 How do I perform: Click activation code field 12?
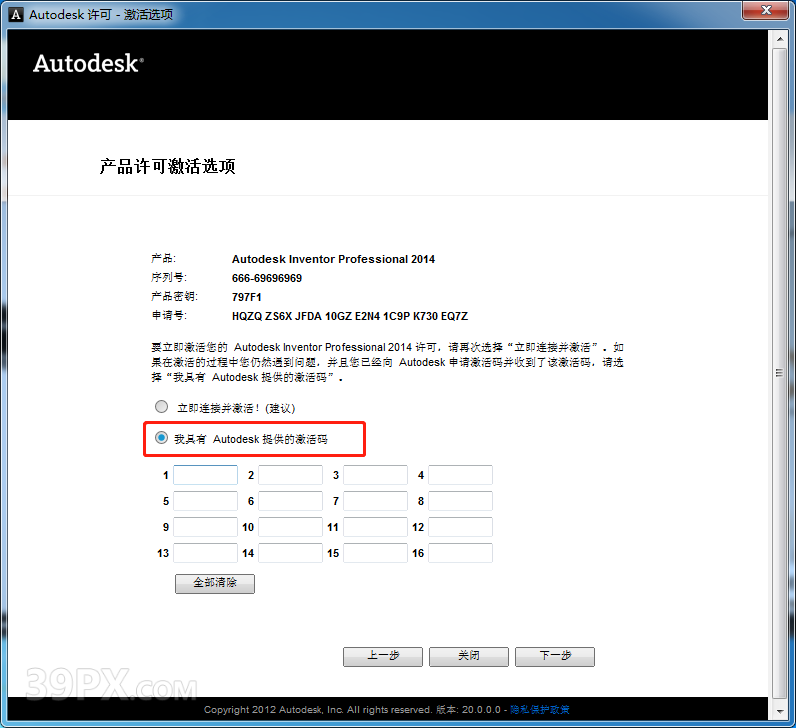460,527
